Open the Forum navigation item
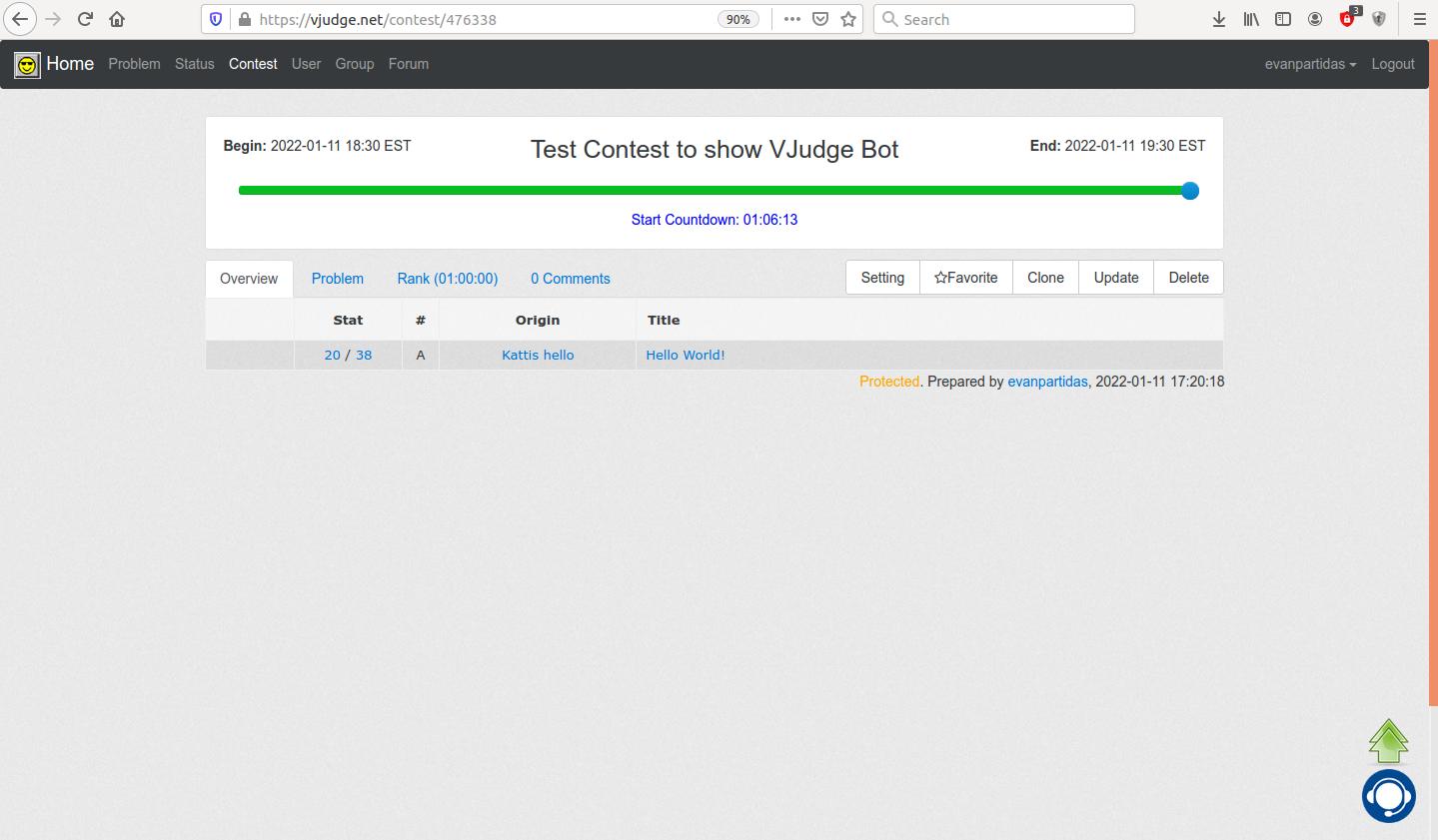The height and width of the screenshot is (840, 1438). click(408, 63)
